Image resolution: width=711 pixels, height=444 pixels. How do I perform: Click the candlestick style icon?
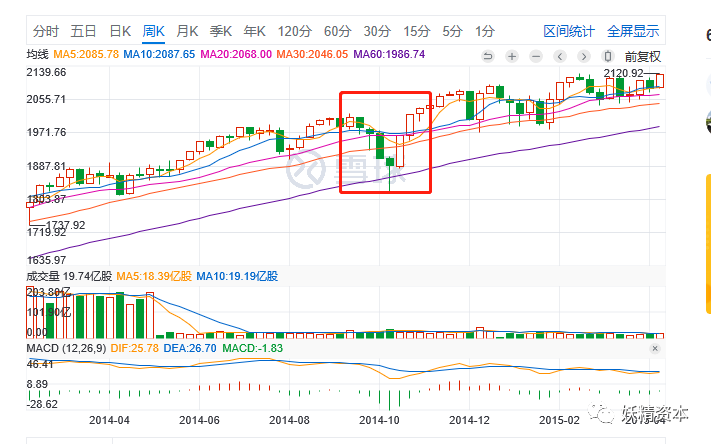pyautogui.click(x=606, y=56)
